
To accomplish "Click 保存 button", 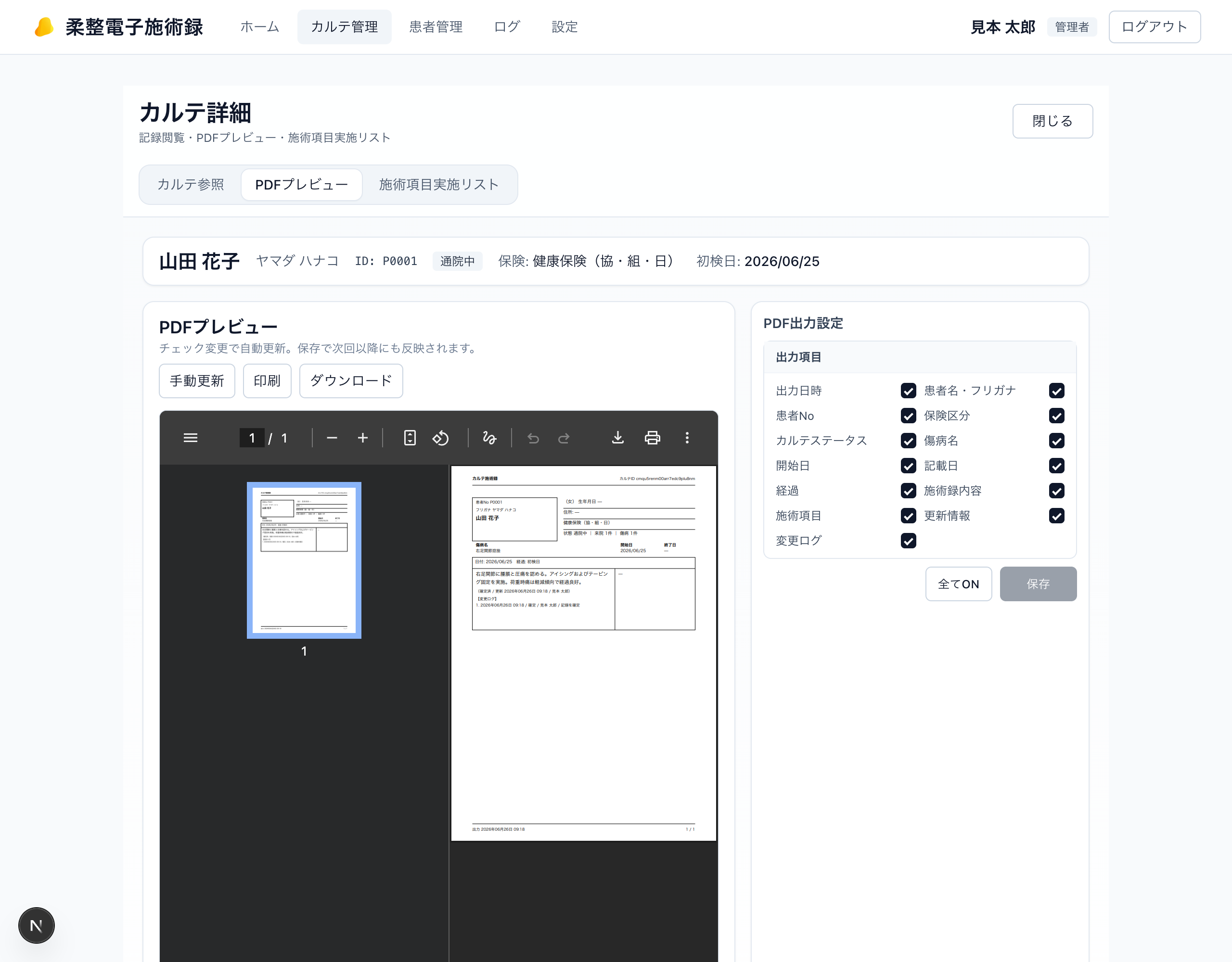I will [x=1038, y=583].
